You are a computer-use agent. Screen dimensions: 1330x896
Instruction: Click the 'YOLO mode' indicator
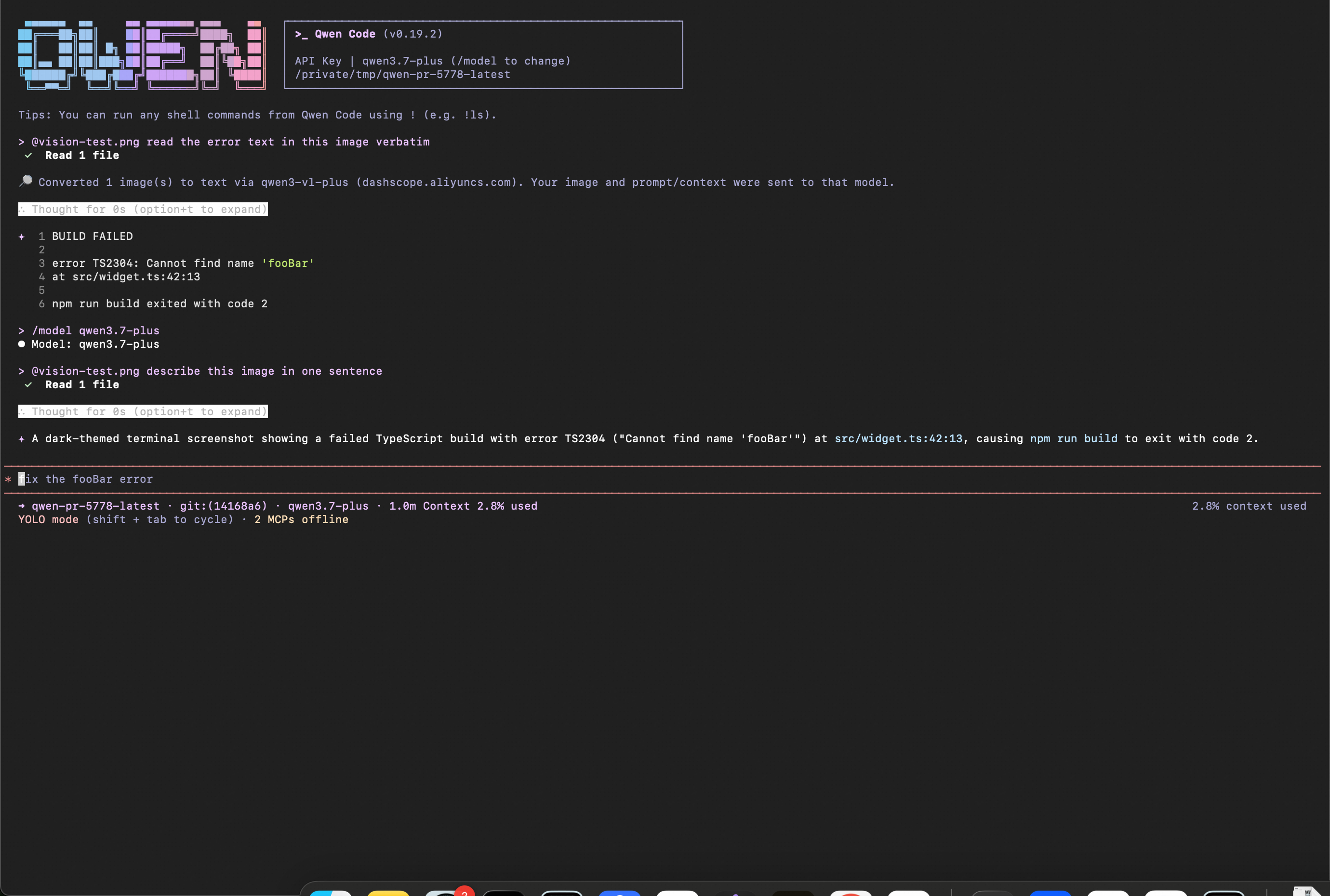tap(49, 519)
